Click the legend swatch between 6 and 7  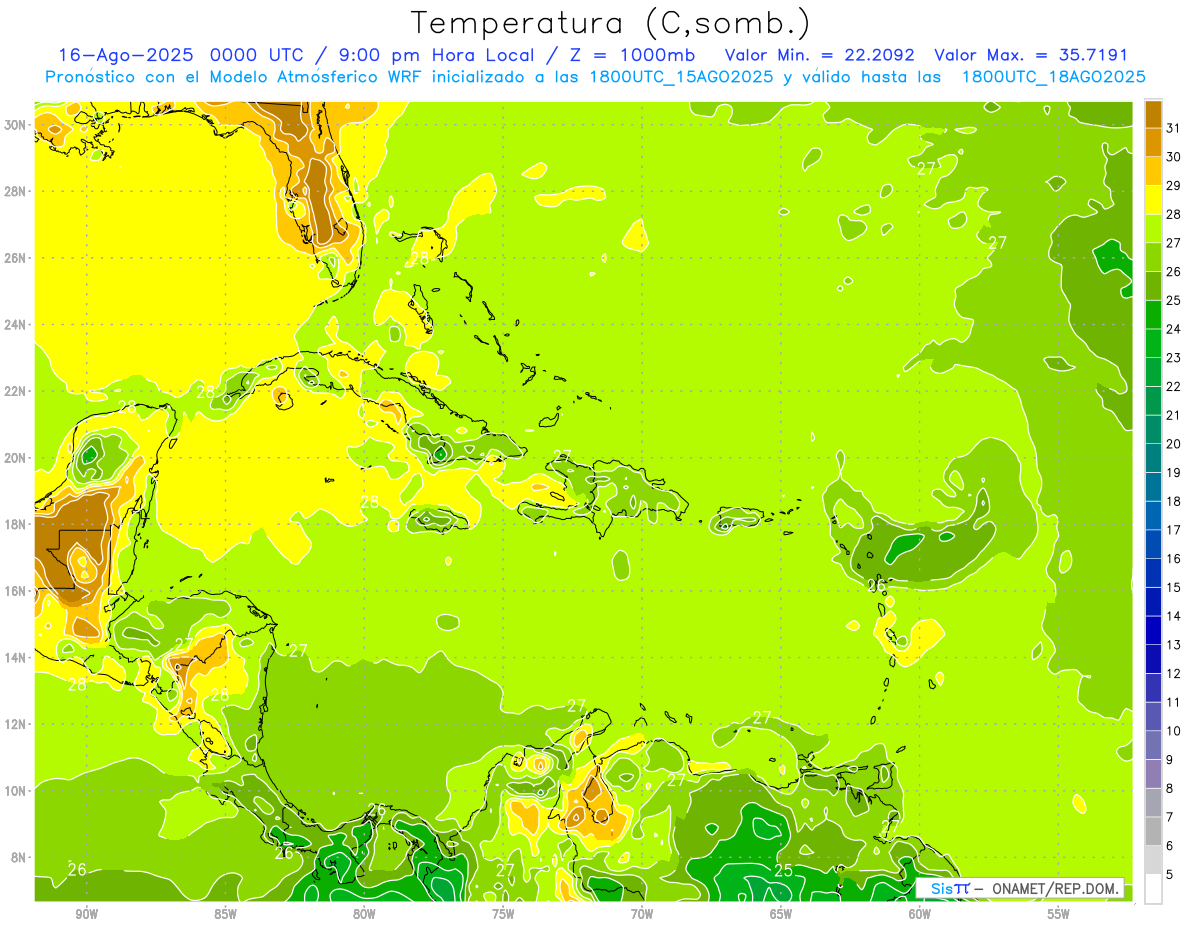click(x=1153, y=831)
